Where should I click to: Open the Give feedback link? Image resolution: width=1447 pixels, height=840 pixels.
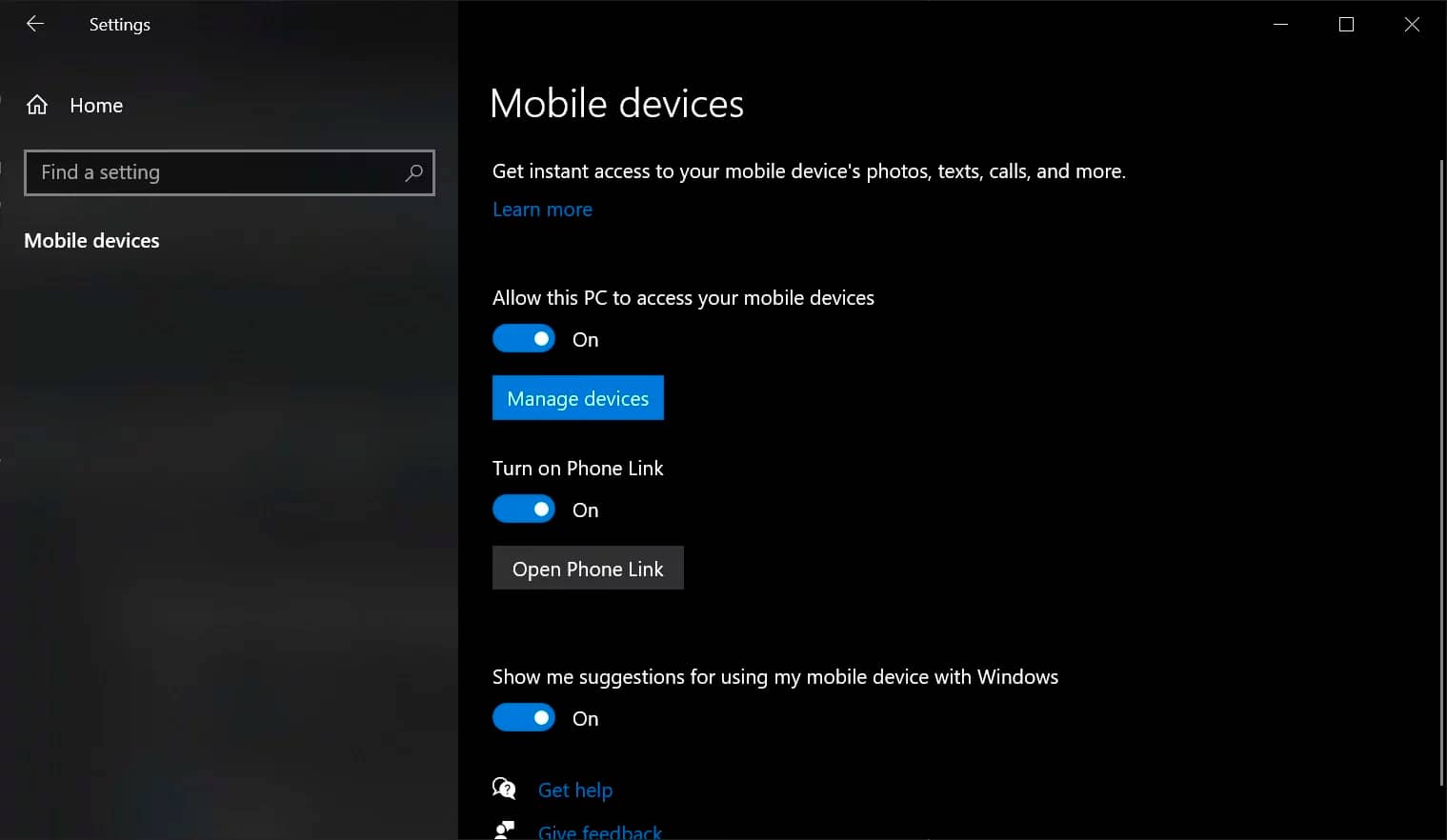pyautogui.click(x=600, y=831)
